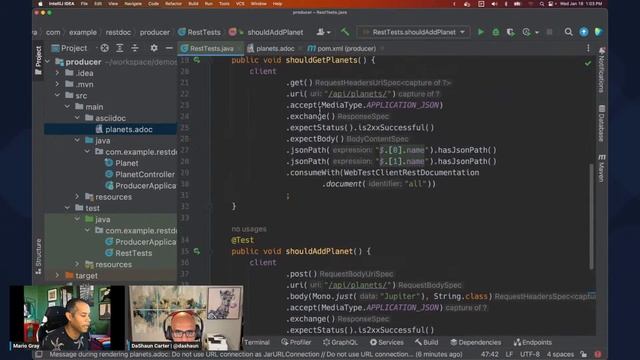
Task: Open IDE updates blue circle icon
Action: (584, 32)
